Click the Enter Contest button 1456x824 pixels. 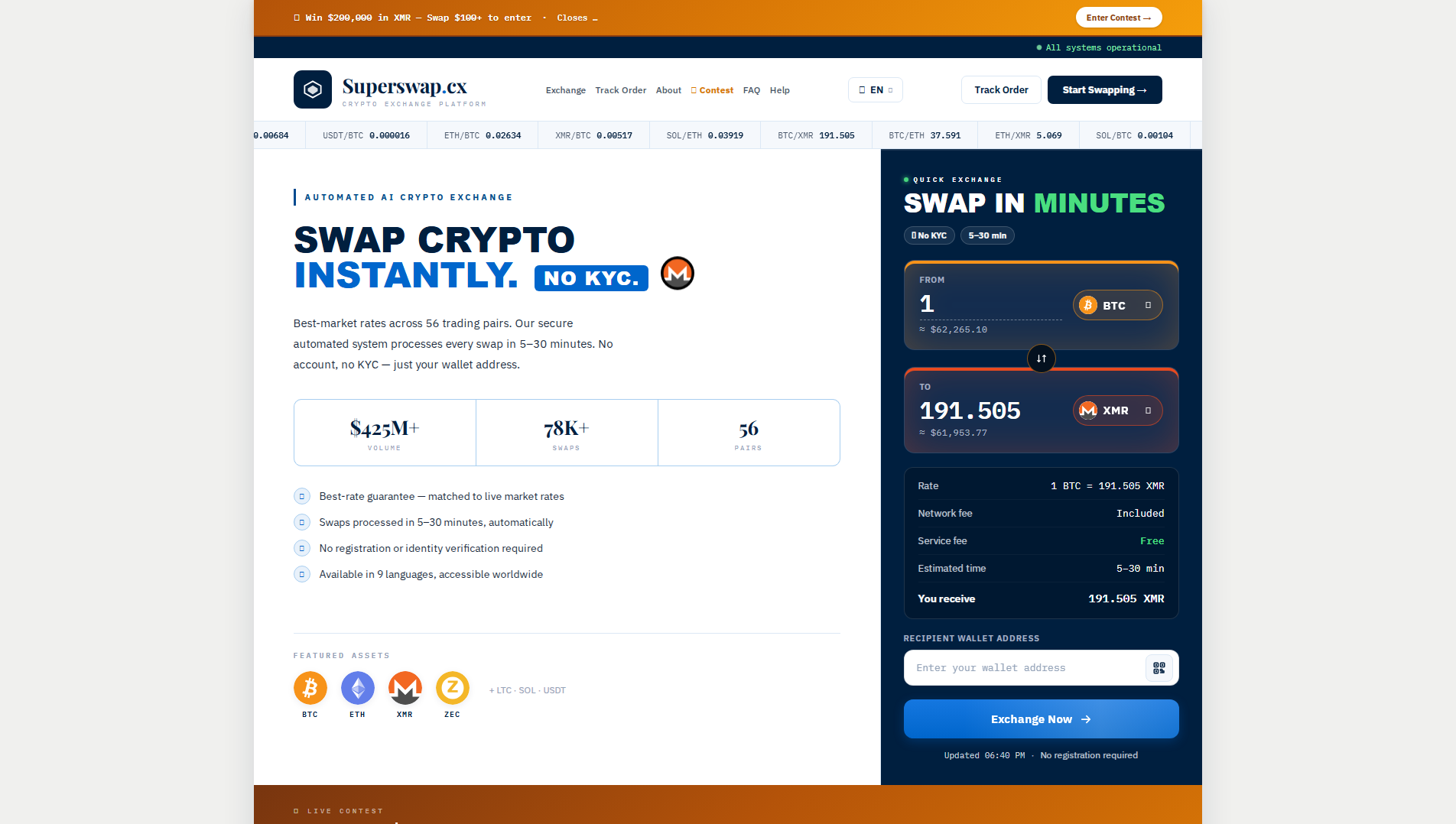click(x=1119, y=18)
